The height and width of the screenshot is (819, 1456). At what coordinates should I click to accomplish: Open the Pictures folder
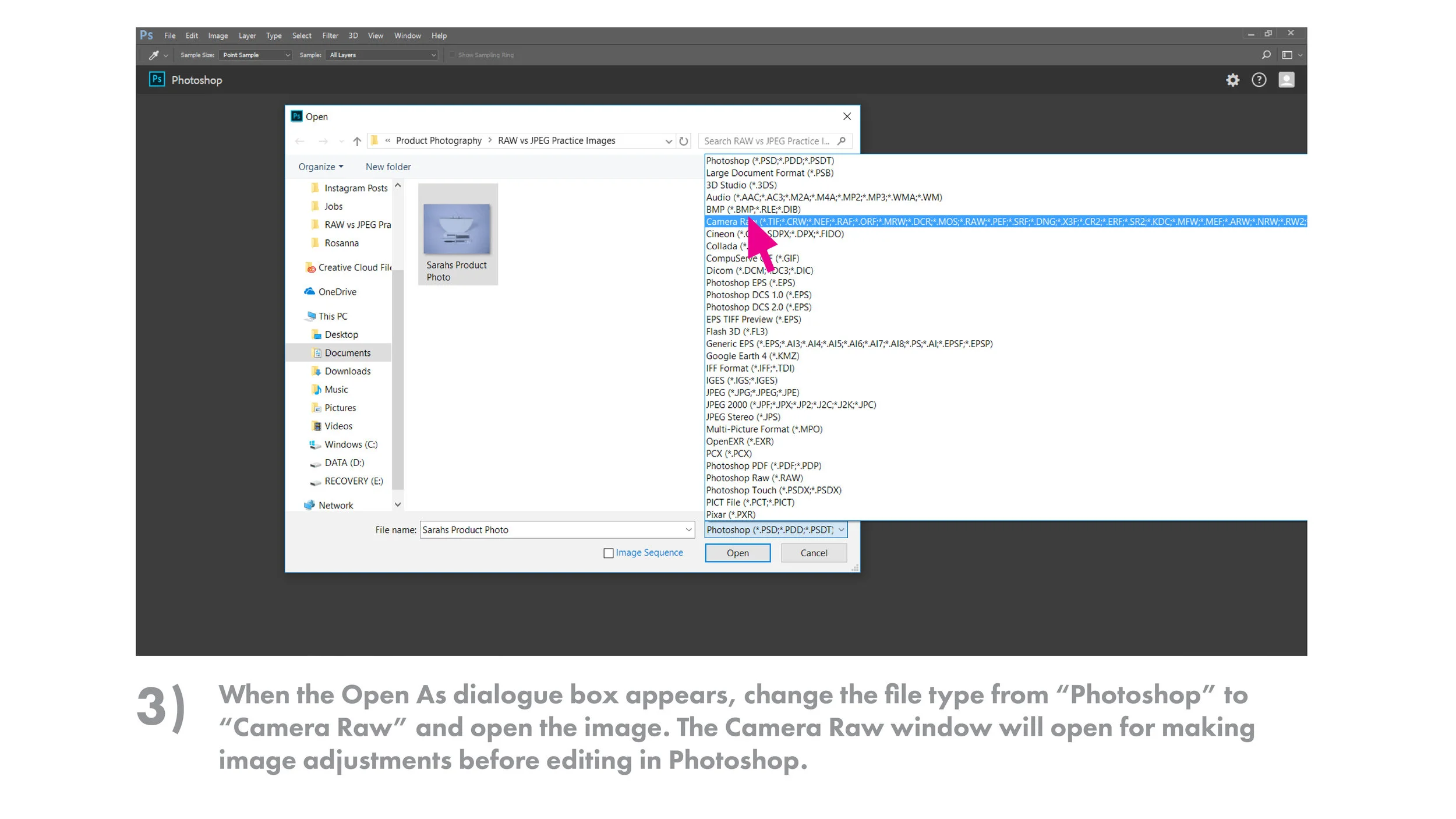[334, 408]
